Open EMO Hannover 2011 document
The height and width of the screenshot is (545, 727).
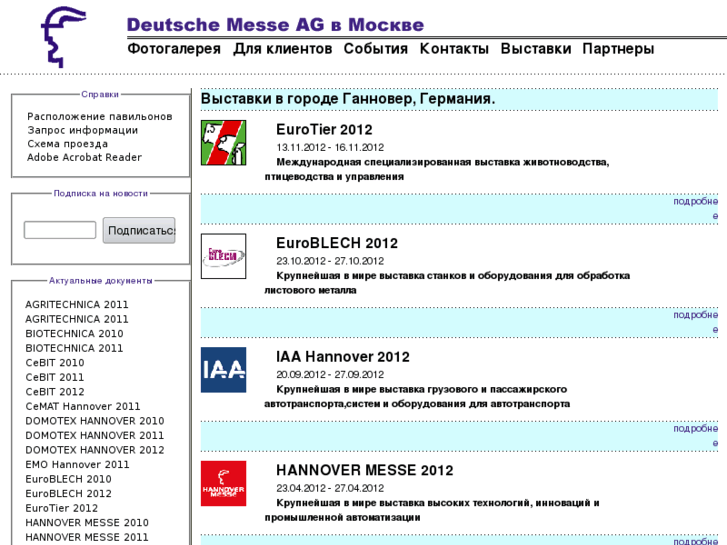(77, 465)
